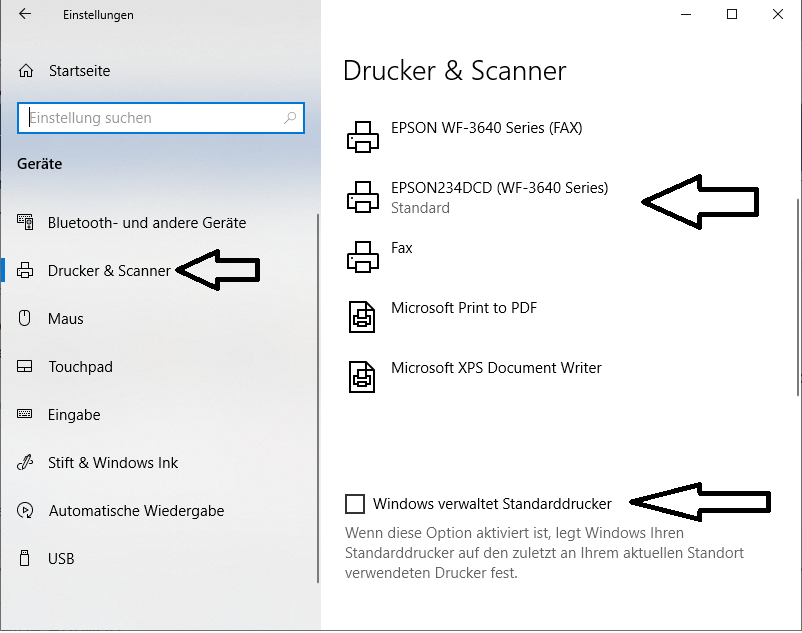The width and height of the screenshot is (802, 633).
Task: Click the Maus mouse icon
Action: [25, 318]
